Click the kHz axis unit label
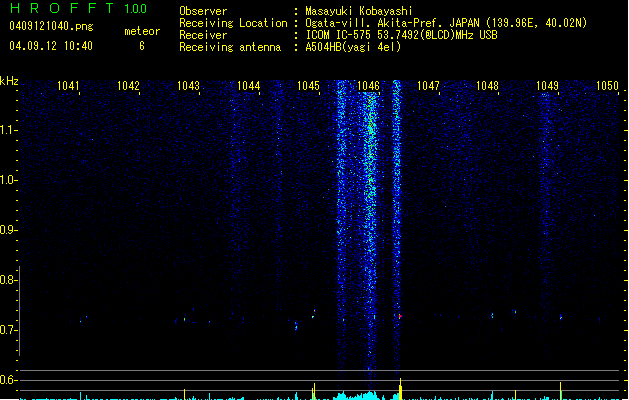The image size is (629, 400). click(x=9, y=81)
